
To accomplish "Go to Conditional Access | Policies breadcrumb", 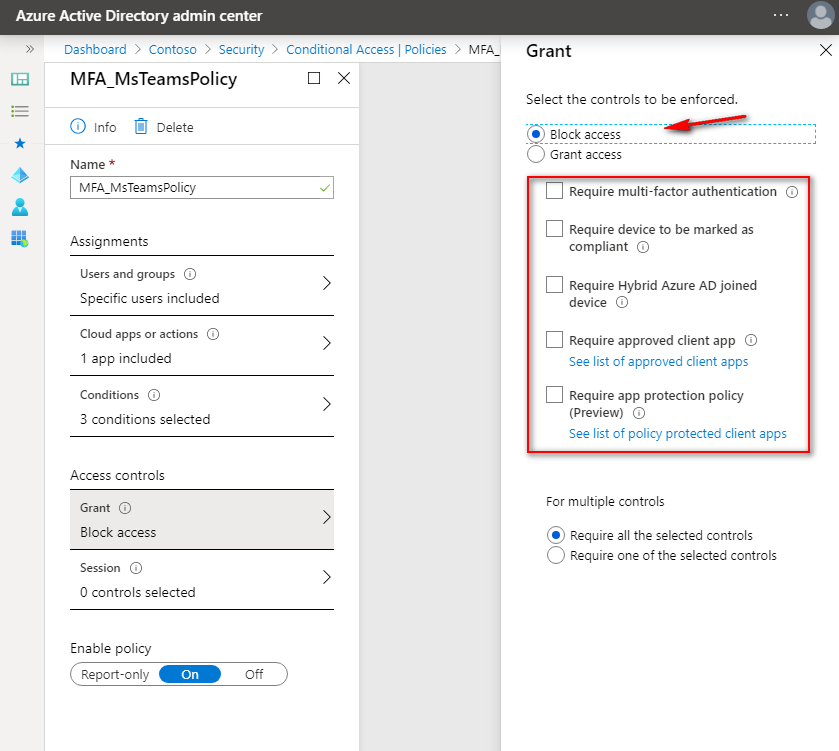I will (x=366, y=49).
